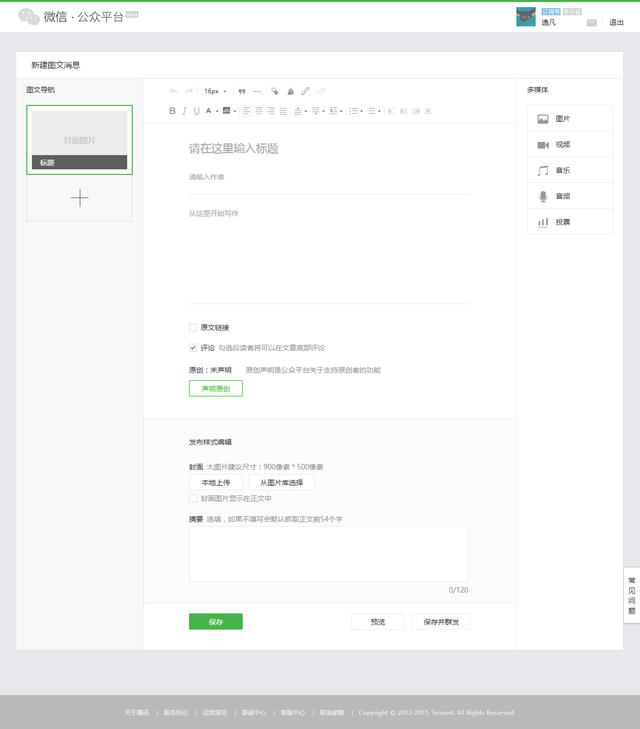Enable the 原文链接 checkbox
Viewport: 640px width, 729px height.
click(193, 328)
